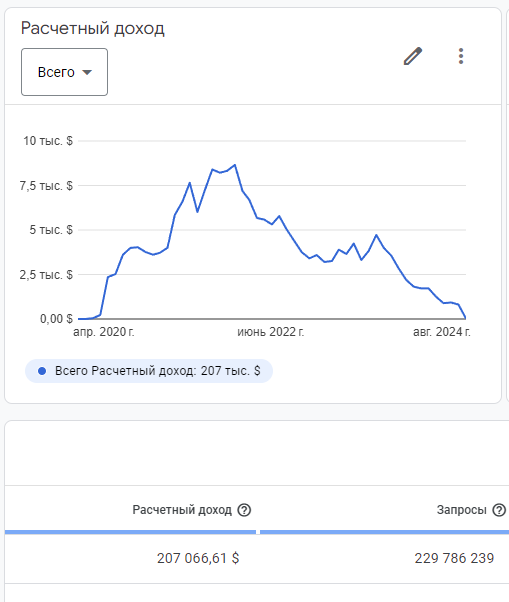The width and height of the screenshot is (509, 602).
Task: Click help icon next to Запросы
Action: pos(499,510)
